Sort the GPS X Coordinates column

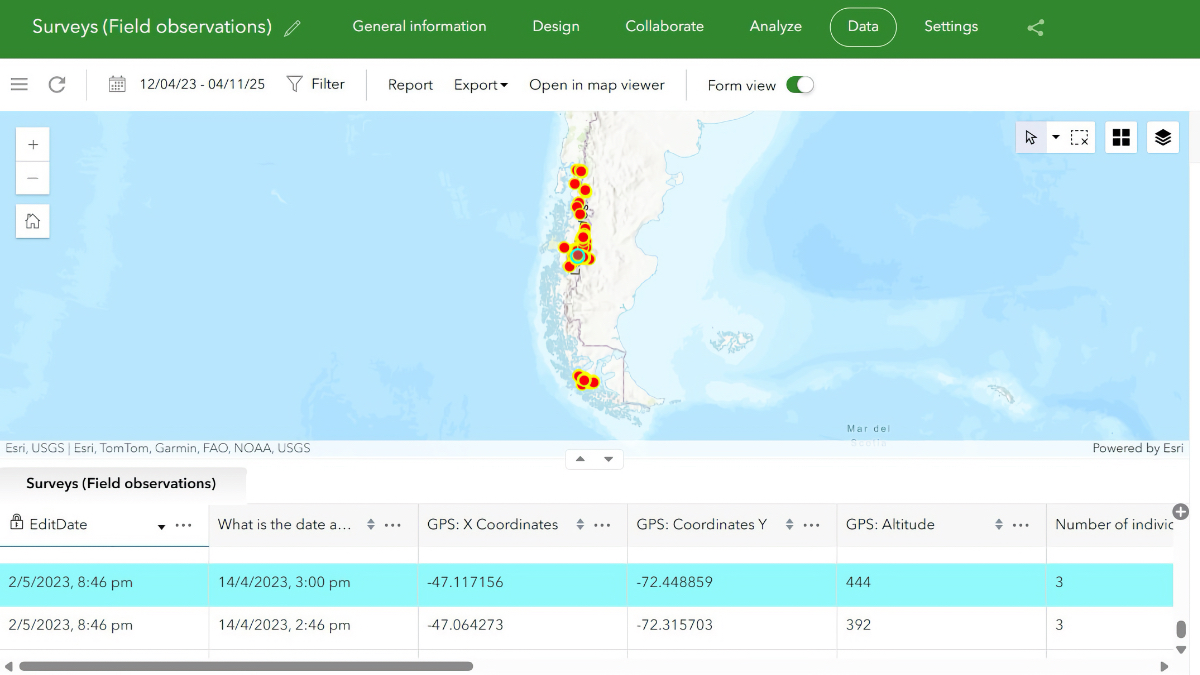pyautogui.click(x=580, y=525)
